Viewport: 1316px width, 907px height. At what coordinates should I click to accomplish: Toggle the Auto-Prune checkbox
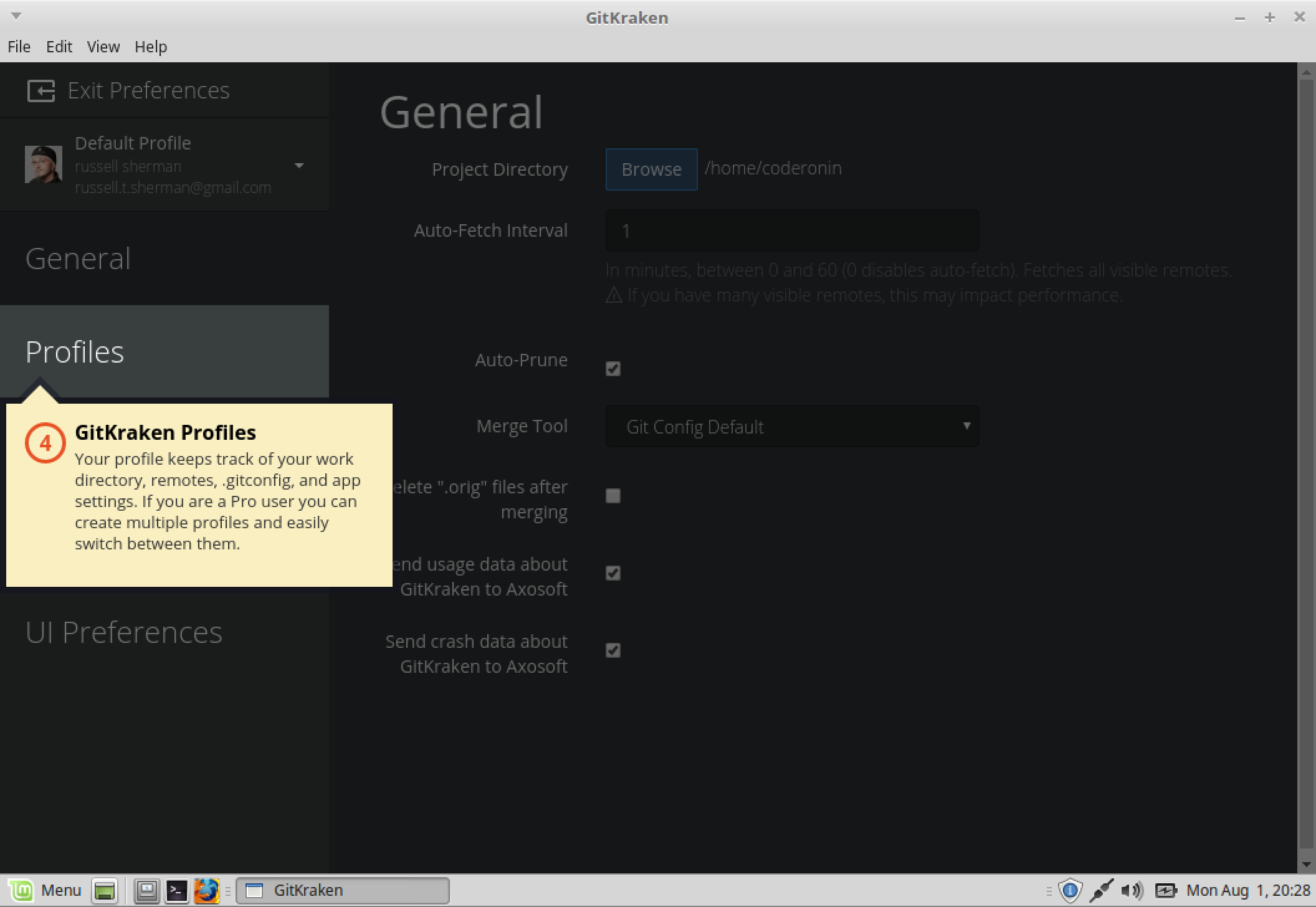[613, 369]
